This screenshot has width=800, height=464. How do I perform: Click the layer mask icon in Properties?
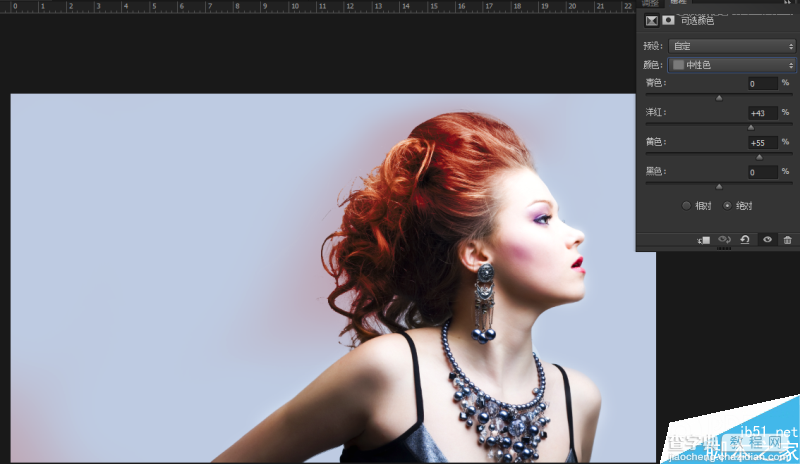tap(668, 20)
